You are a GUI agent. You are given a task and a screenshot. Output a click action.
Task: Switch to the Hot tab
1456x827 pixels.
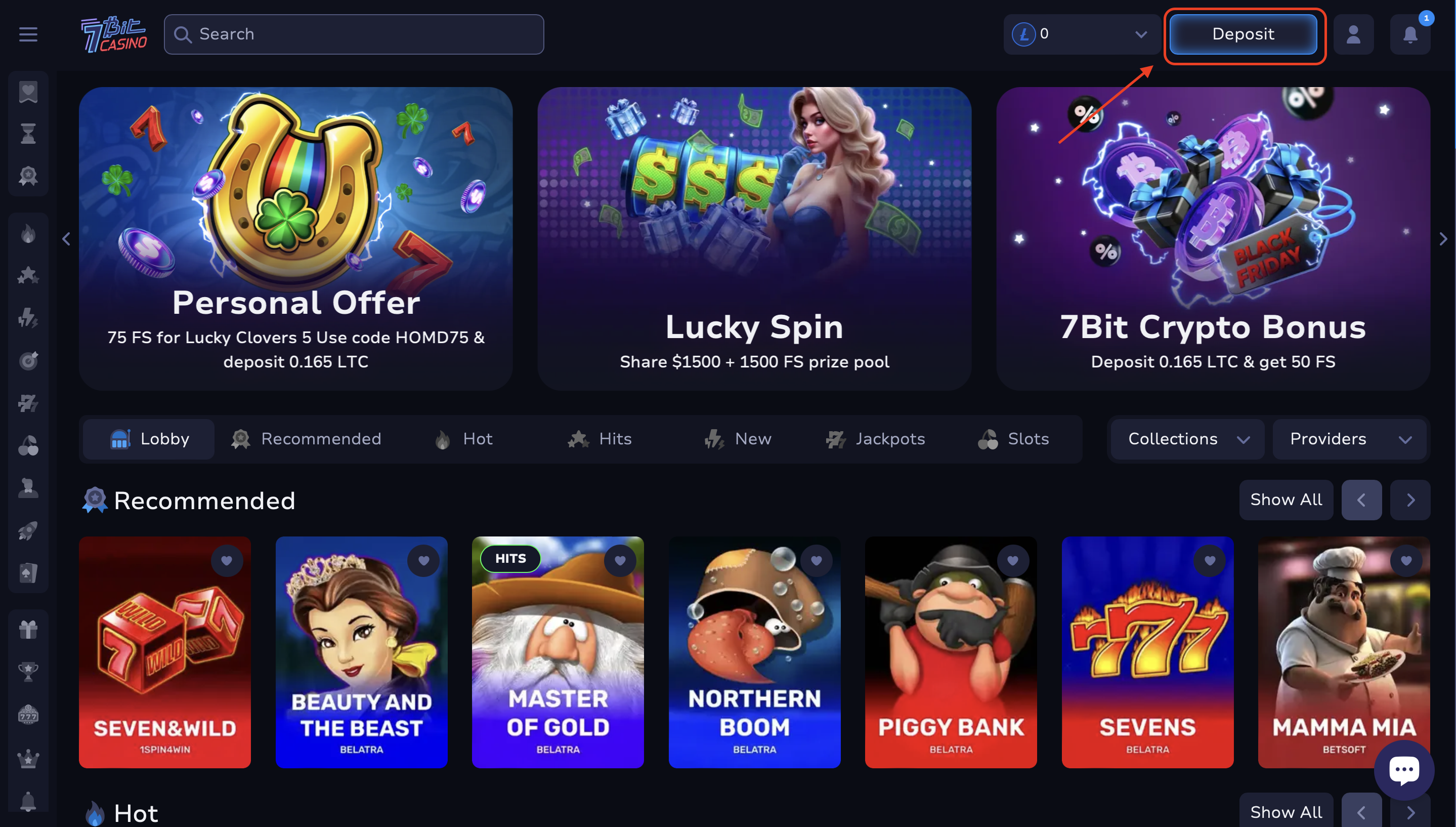463,439
